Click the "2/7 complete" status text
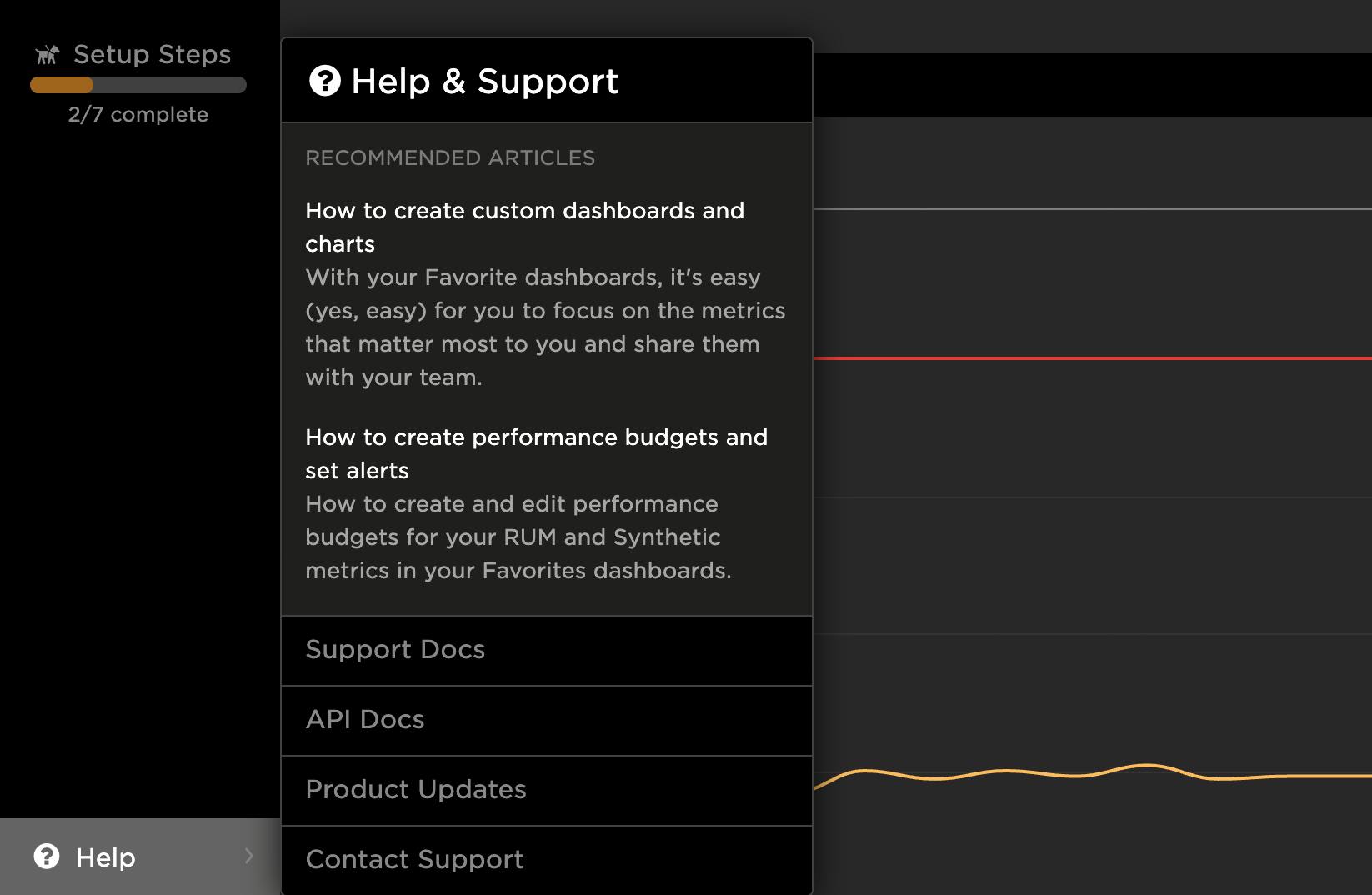Screen dimensions: 1372x895 pos(138,115)
